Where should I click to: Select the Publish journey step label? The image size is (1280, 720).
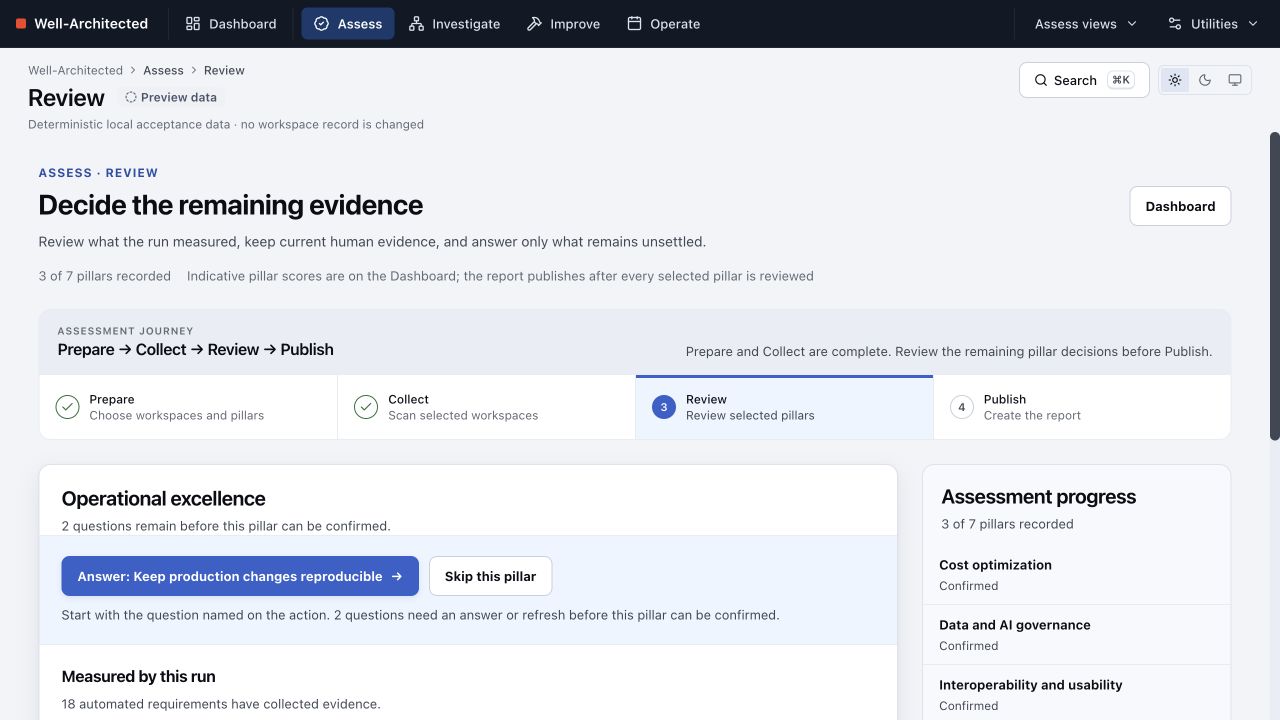[x=1005, y=399]
